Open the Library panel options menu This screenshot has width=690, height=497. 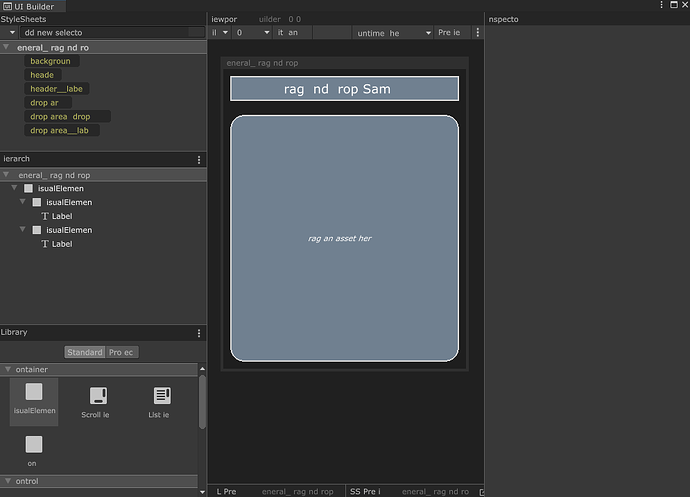199,333
